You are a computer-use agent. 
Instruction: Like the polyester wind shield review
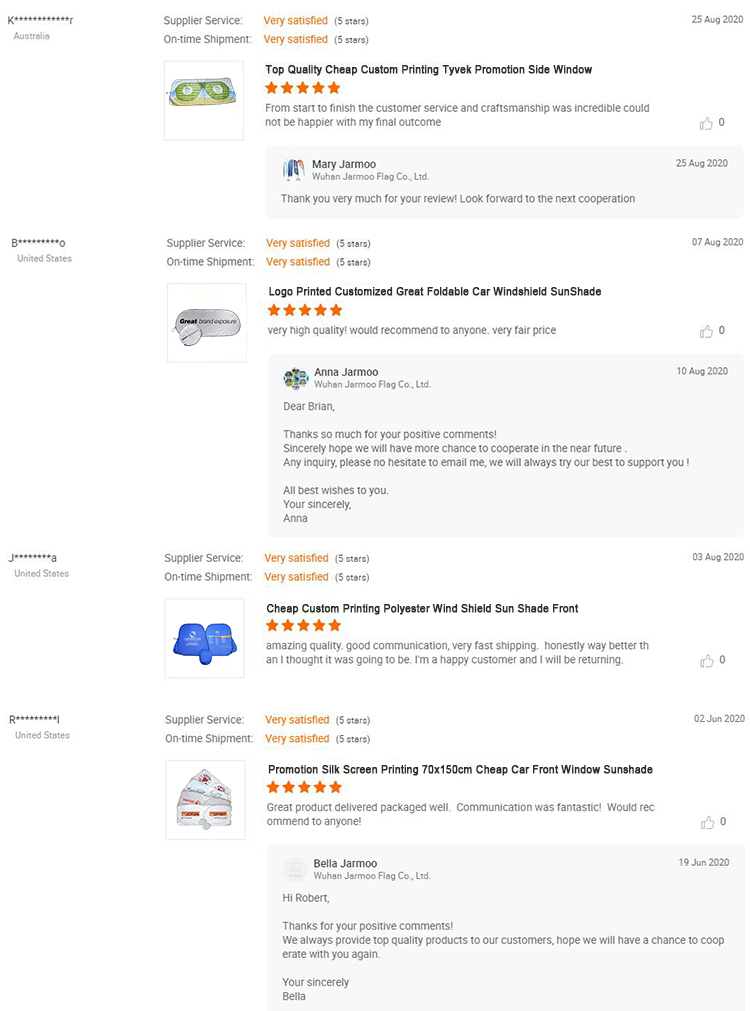pyautogui.click(x=707, y=661)
